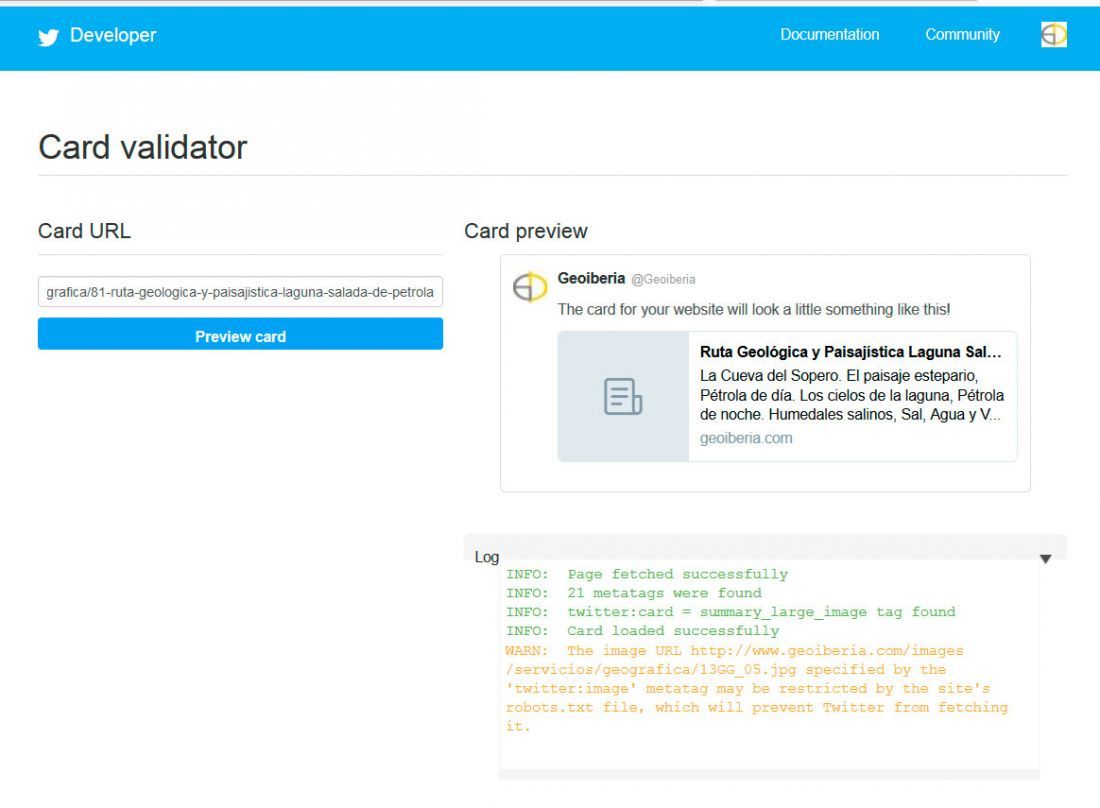Open the account avatar in header
The width and height of the screenshot is (1100, 808).
click(1054, 34)
